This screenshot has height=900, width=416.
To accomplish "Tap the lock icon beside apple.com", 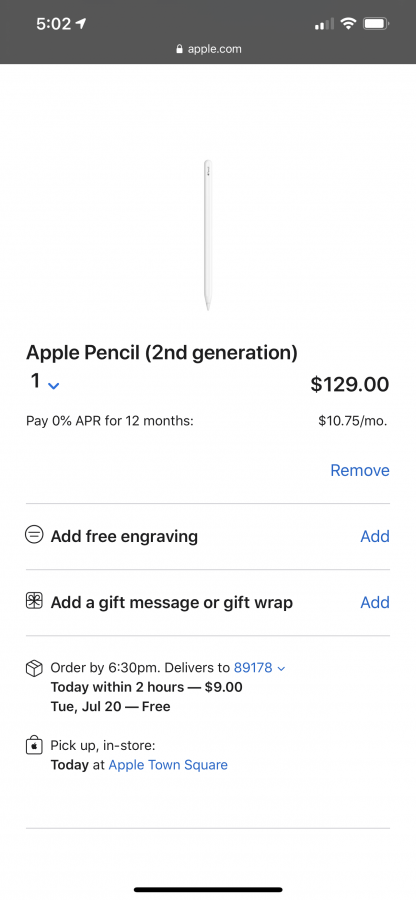I will click(180, 49).
